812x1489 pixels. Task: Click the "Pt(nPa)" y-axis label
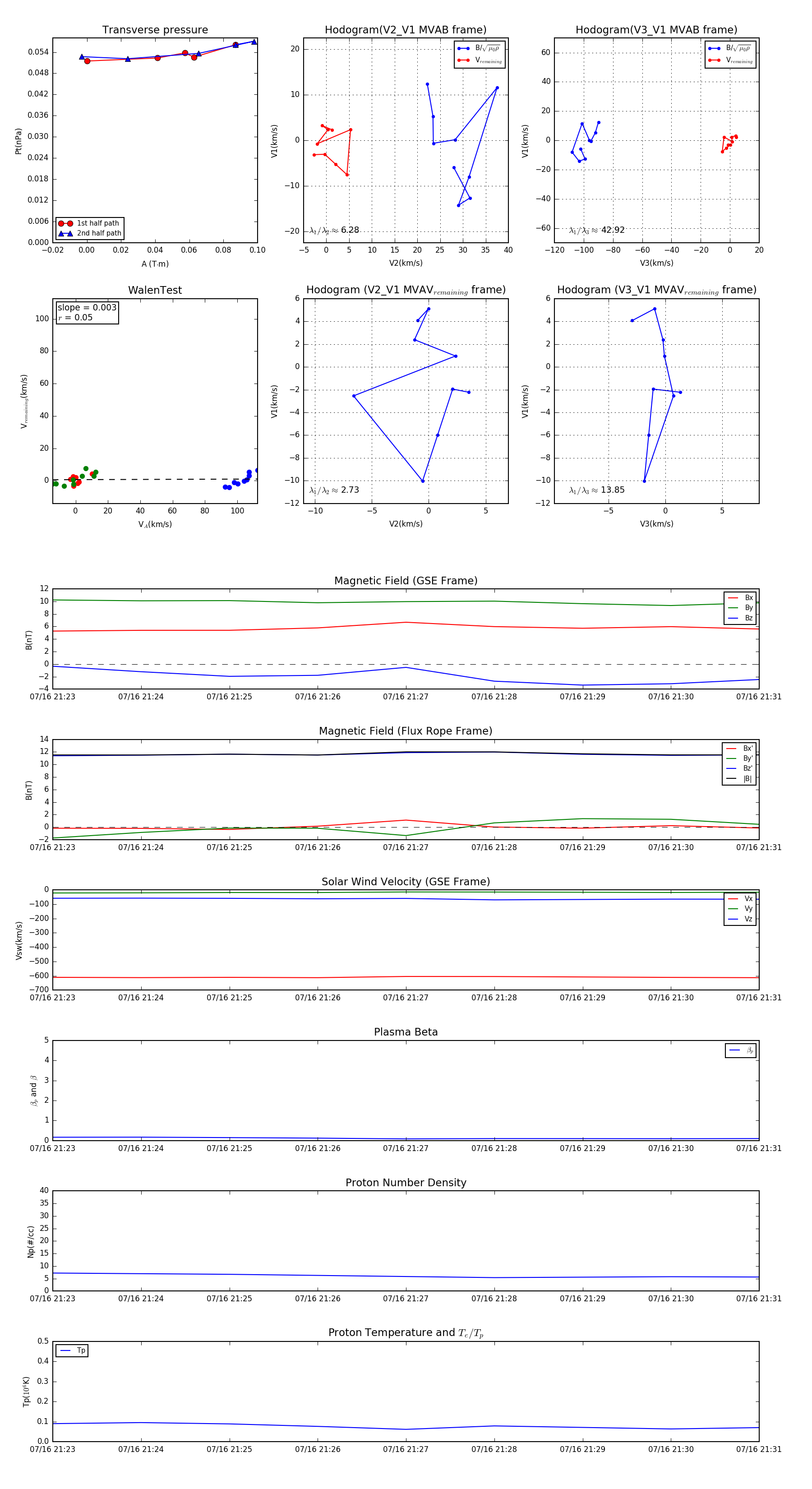click(x=18, y=140)
